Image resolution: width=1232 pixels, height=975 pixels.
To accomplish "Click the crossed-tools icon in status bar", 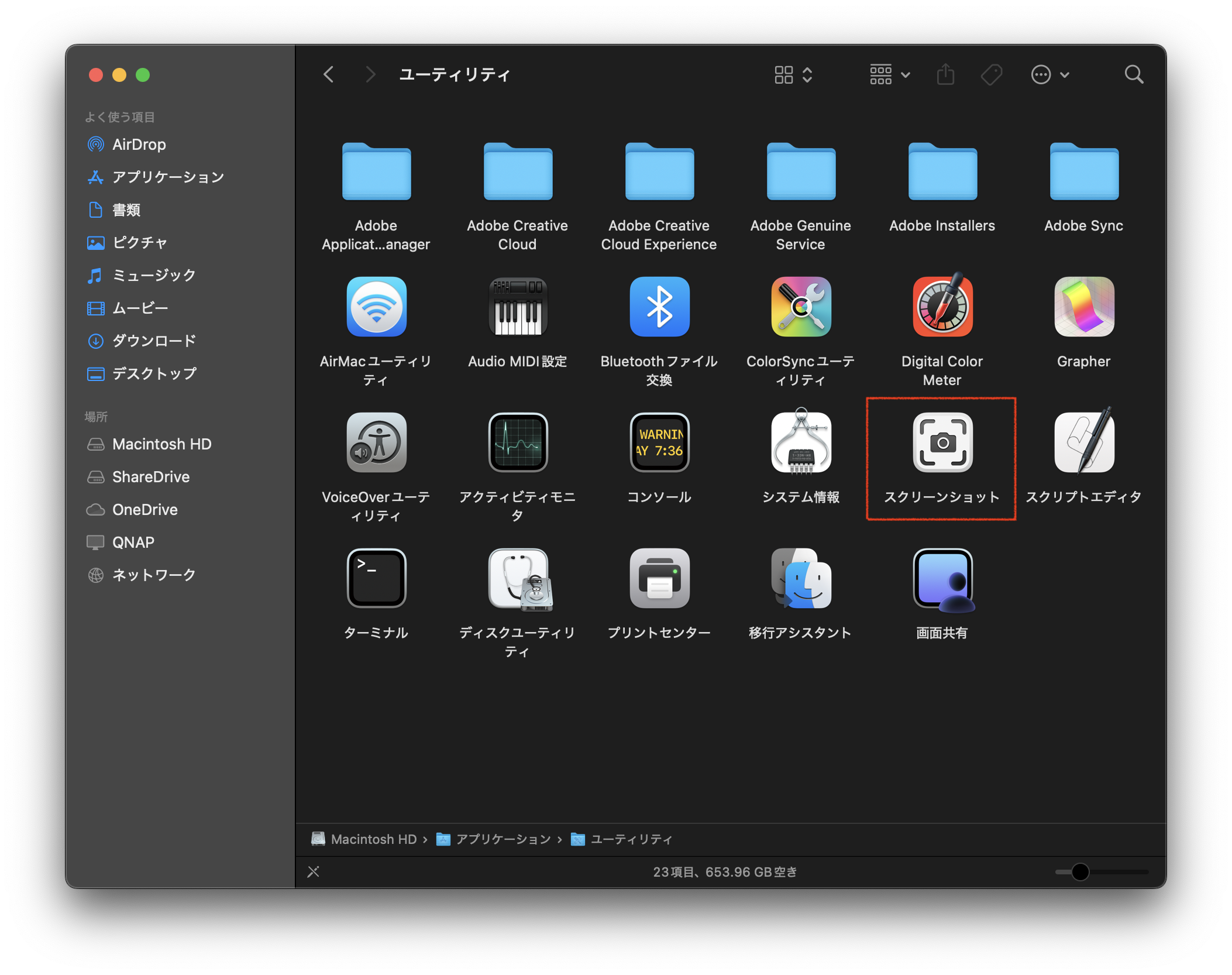I will [x=314, y=871].
